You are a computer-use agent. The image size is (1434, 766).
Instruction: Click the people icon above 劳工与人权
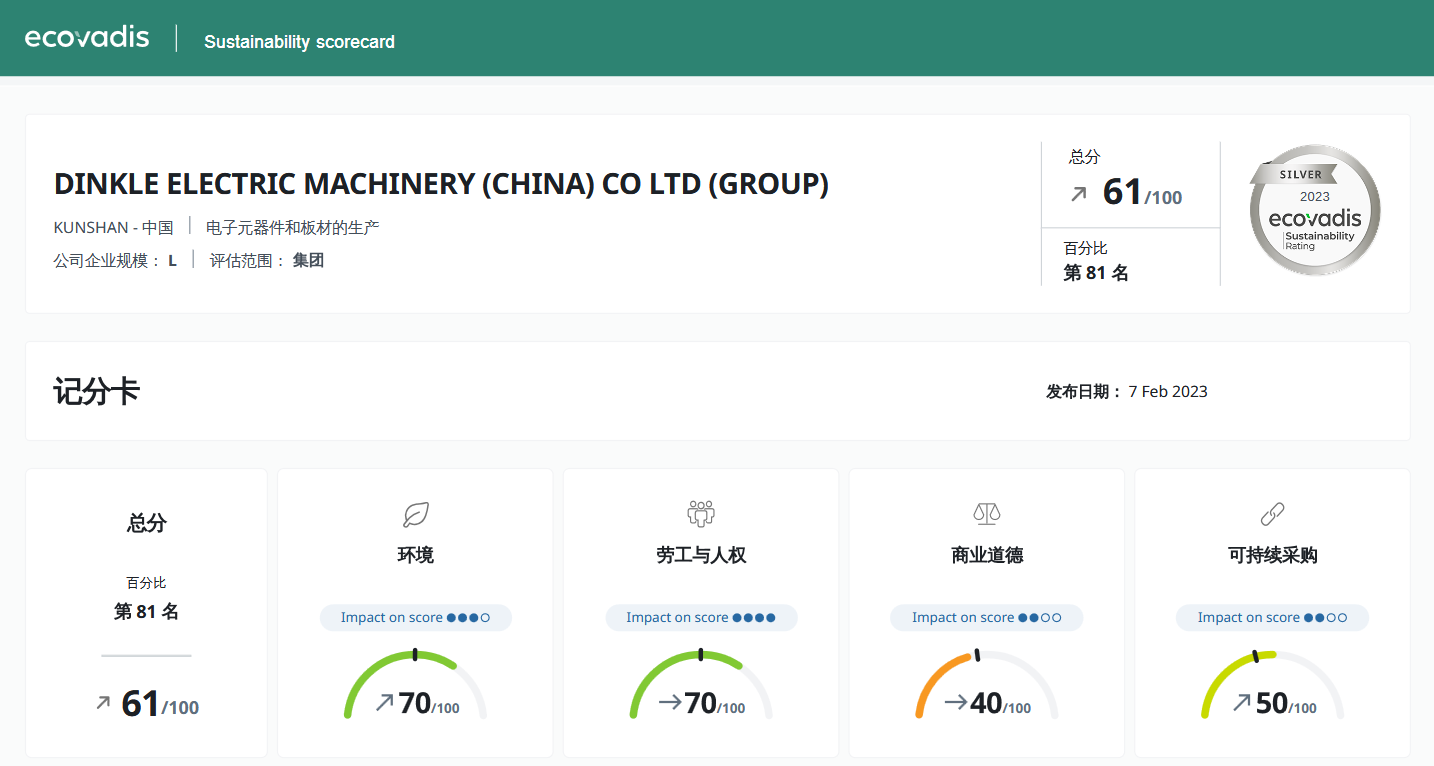701,514
